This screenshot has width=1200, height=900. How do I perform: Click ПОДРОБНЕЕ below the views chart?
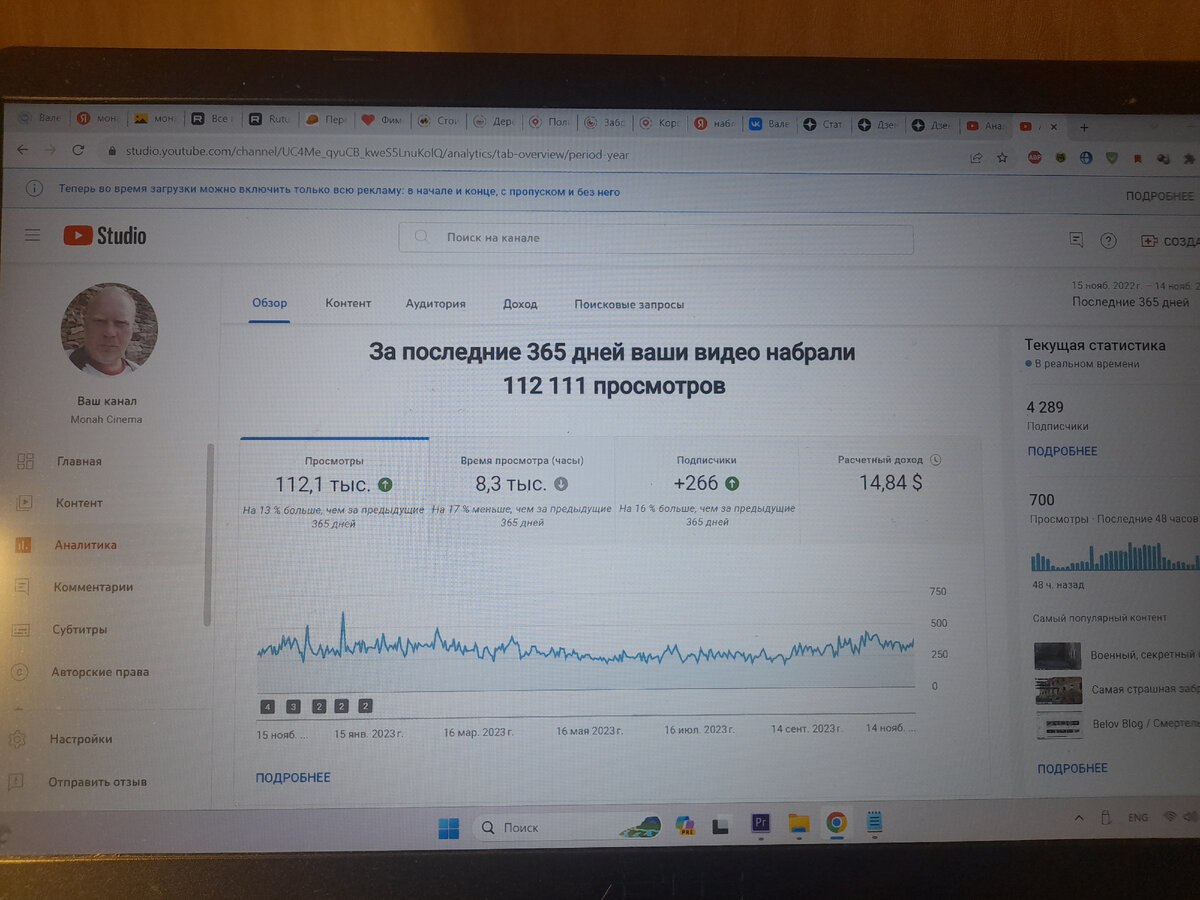tap(292, 777)
